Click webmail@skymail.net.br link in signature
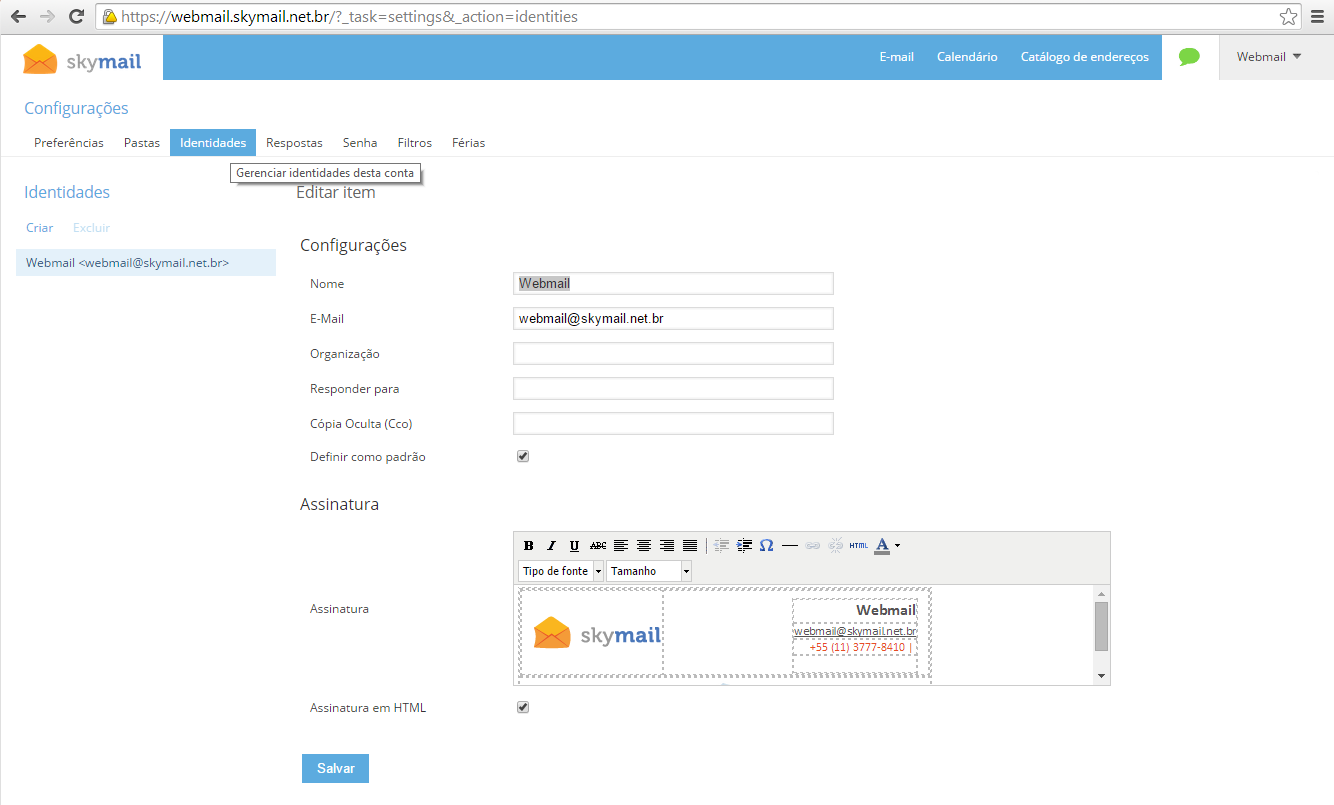This screenshot has height=805, width=1334. point(855,631)
